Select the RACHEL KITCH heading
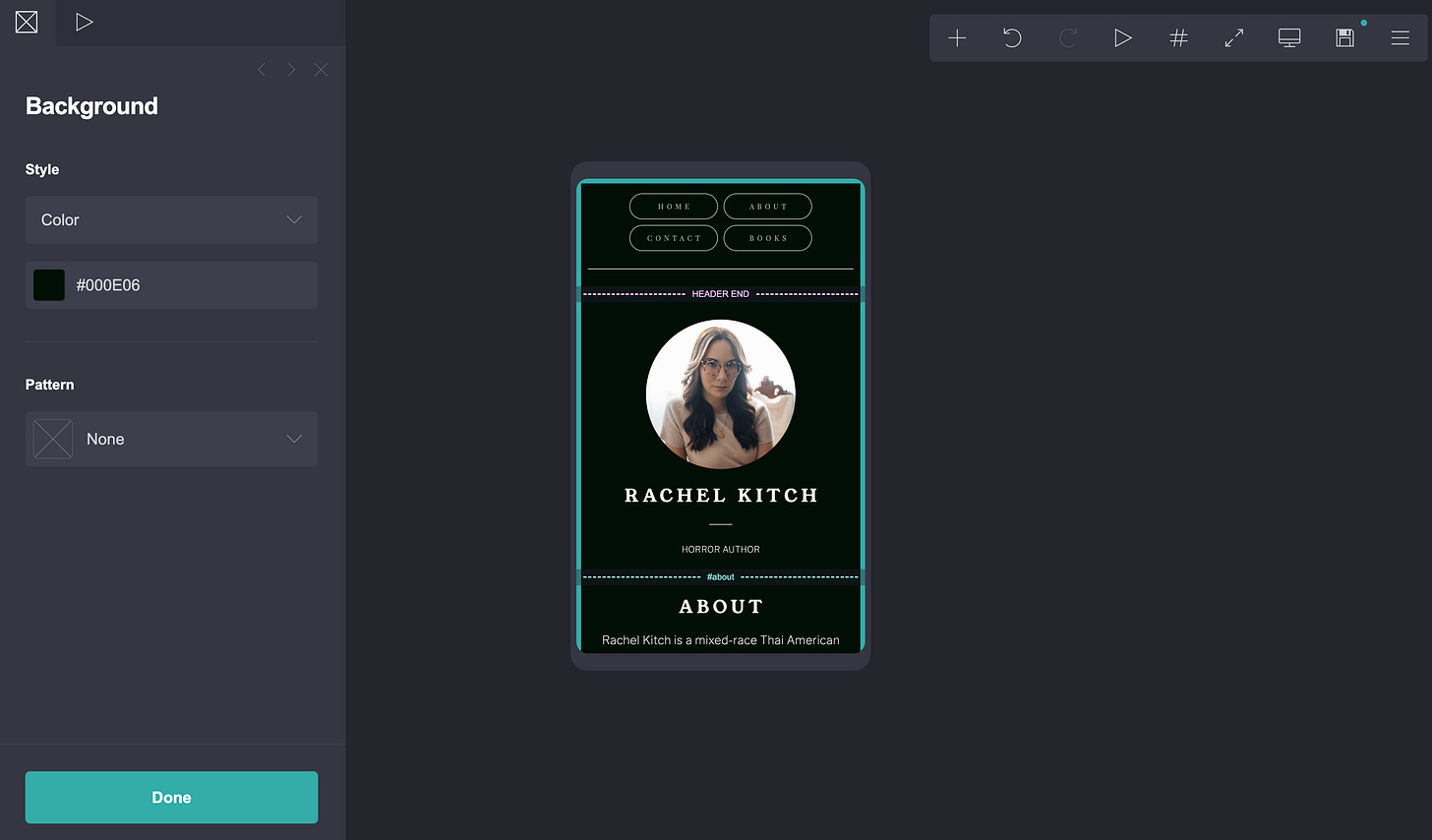 pyautogui.click(x=721, y=496)
